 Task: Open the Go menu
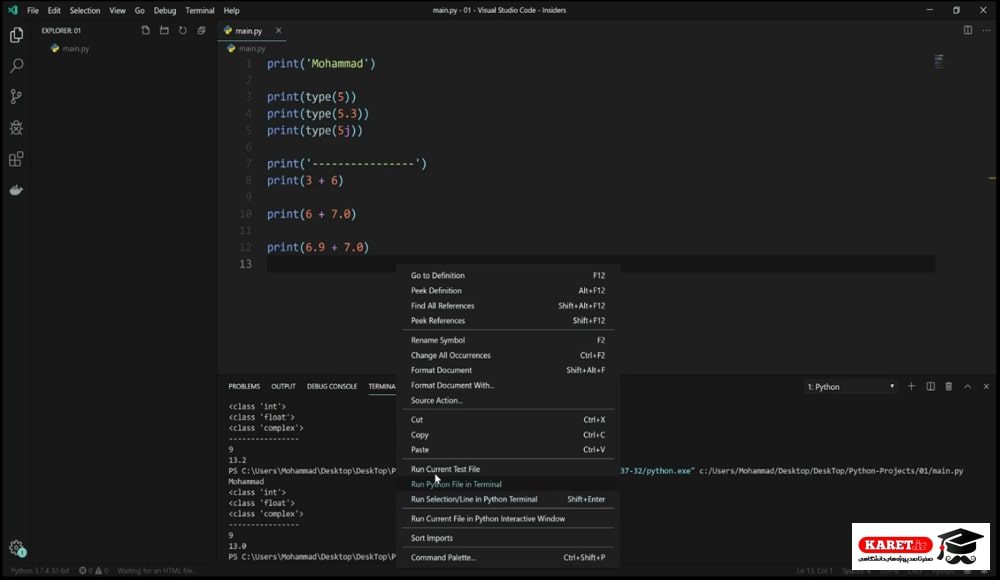click(140, 10)
